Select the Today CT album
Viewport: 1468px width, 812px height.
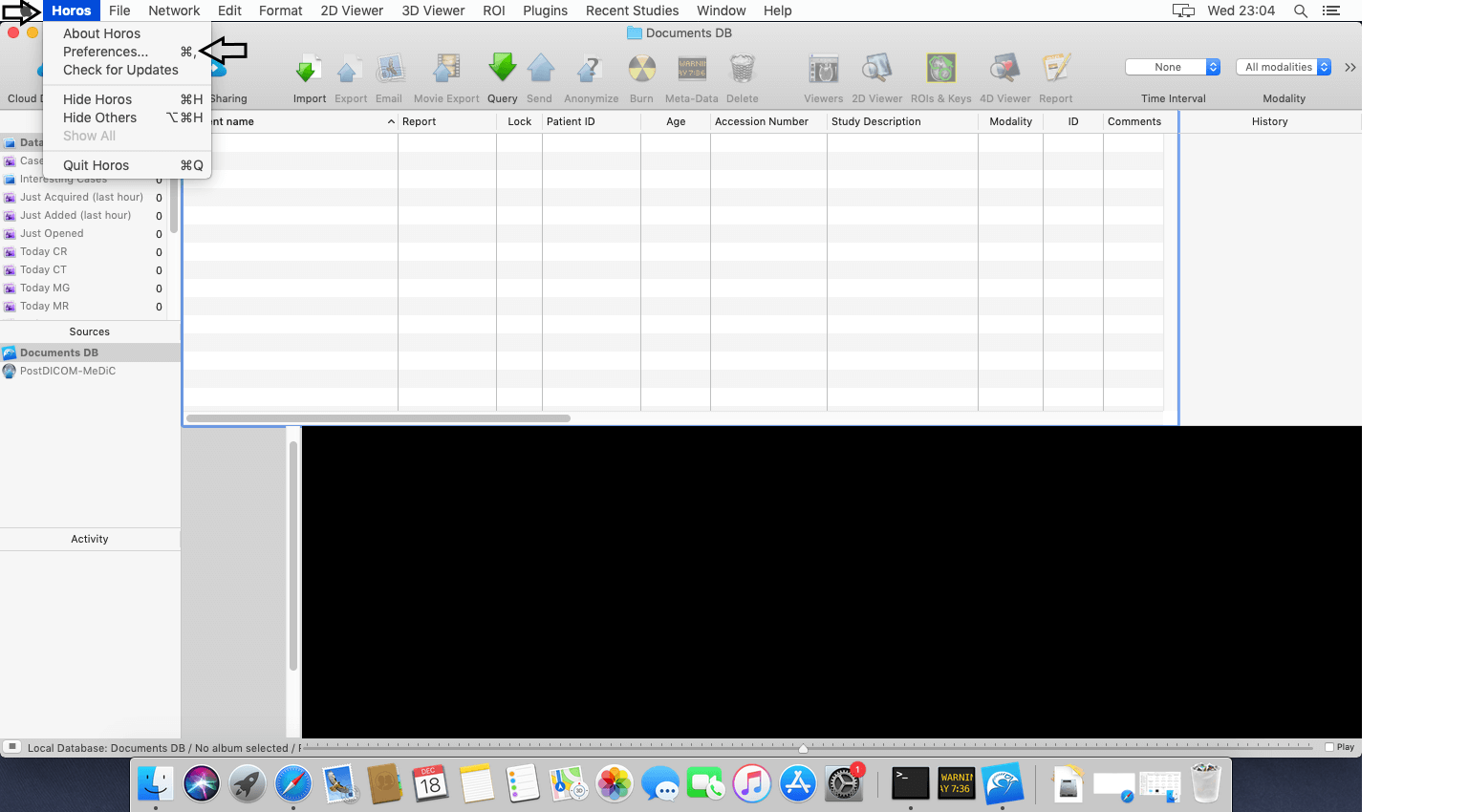tap(83, 270)
